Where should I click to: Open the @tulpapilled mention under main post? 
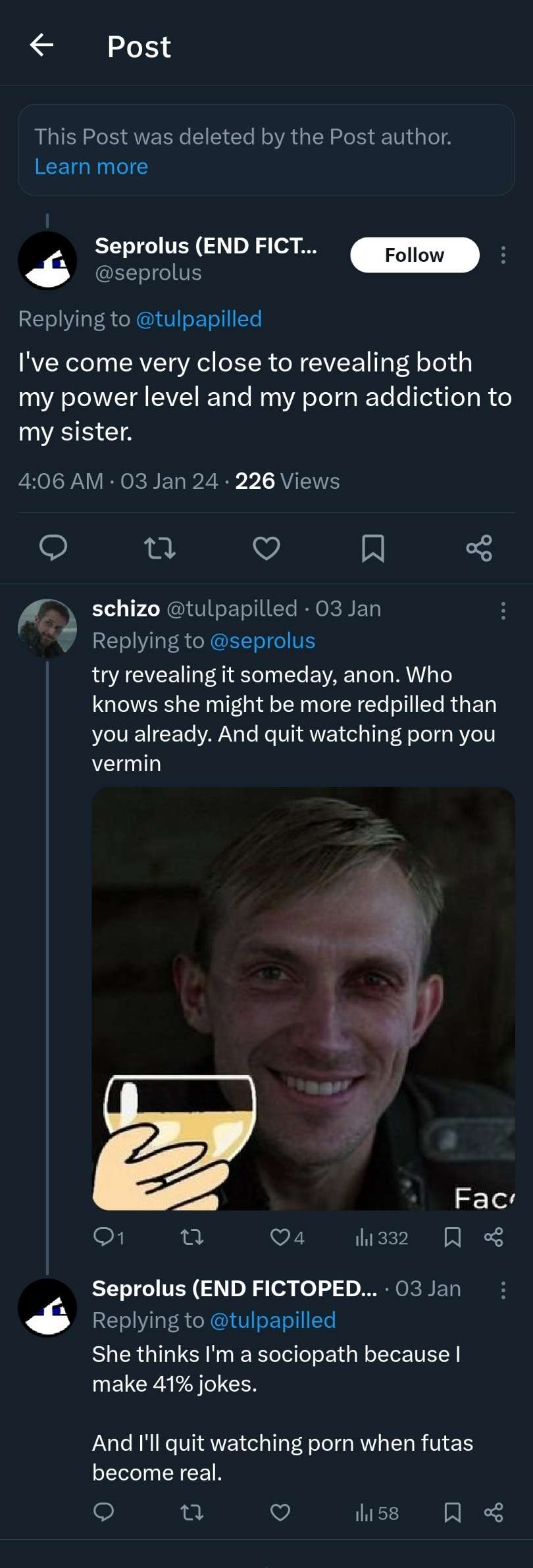point(199,319)
